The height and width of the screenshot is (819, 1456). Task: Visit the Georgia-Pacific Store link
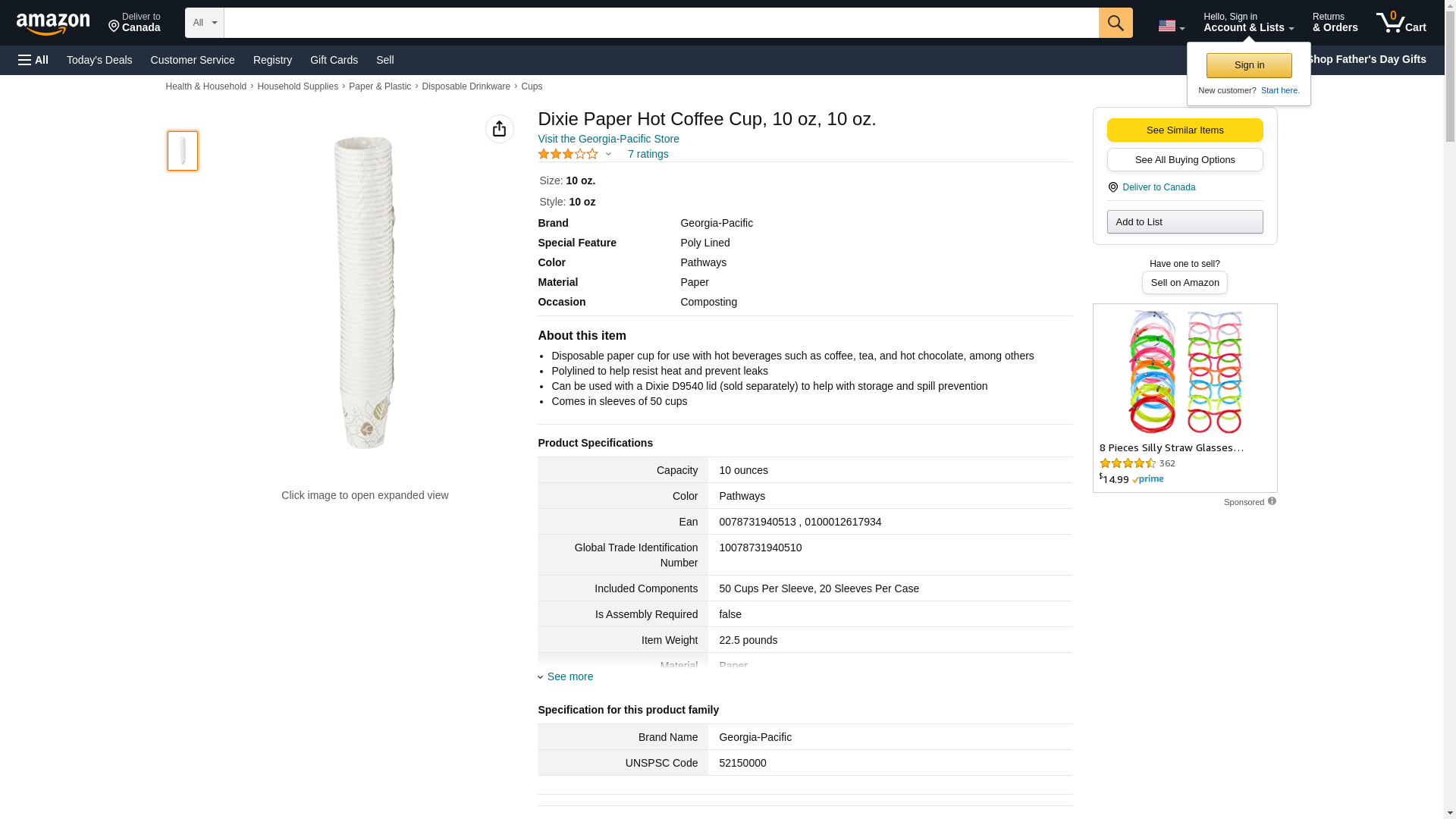tap(608, 139)
